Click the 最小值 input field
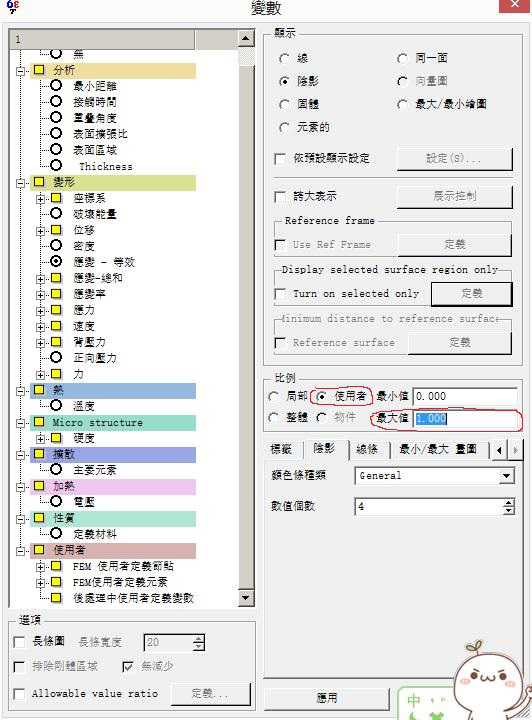 465,396
